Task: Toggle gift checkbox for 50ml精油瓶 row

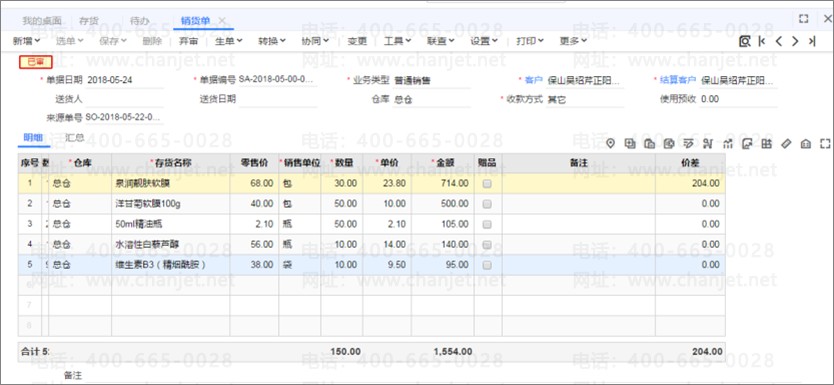Action: click(487, 224)
